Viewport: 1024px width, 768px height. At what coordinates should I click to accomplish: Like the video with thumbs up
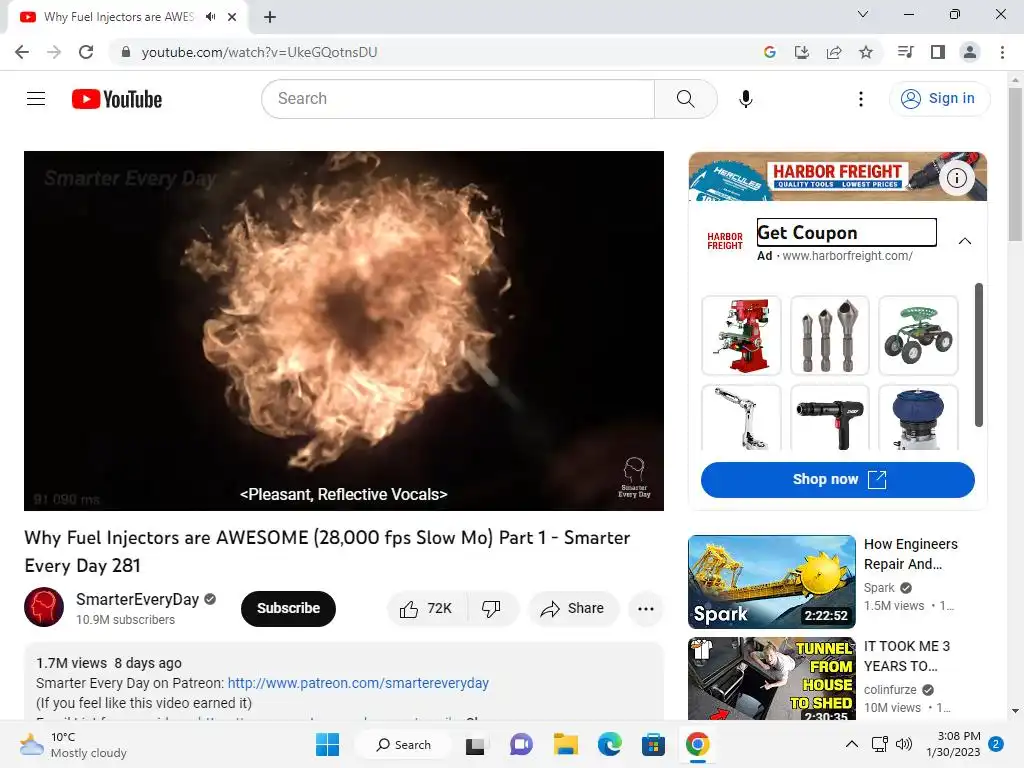click(426, 609)
